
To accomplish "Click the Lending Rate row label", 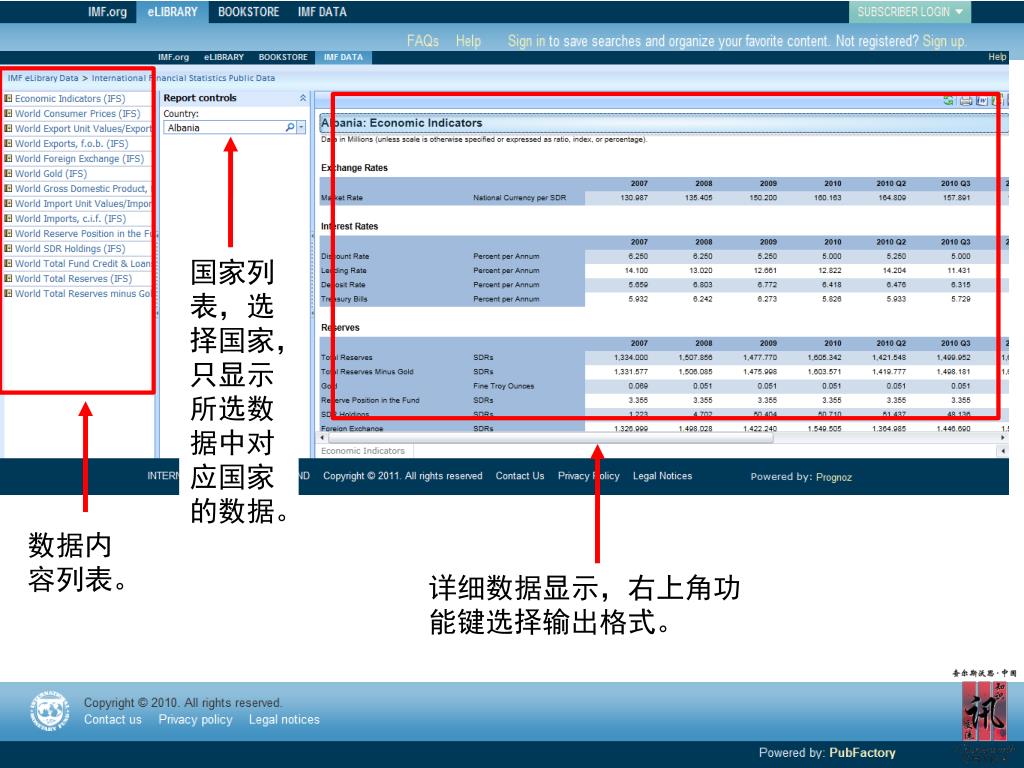I will pyautogui.click(x=344, y=270).
